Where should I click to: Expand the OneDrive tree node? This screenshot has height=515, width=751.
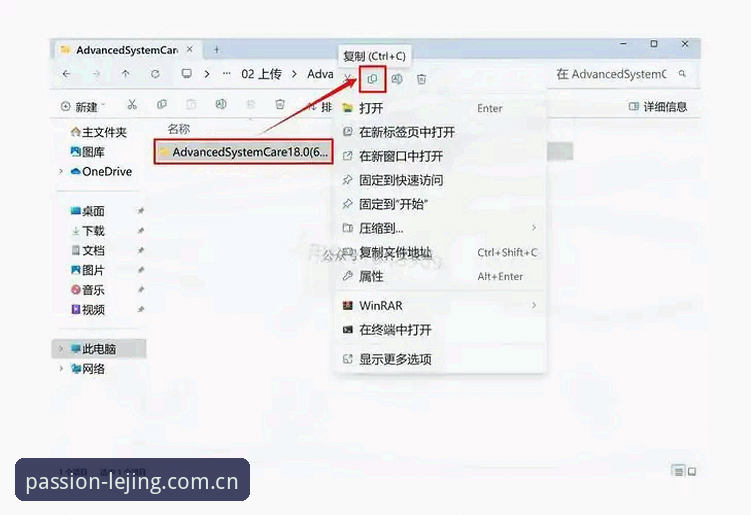click(x=61, y=171)
